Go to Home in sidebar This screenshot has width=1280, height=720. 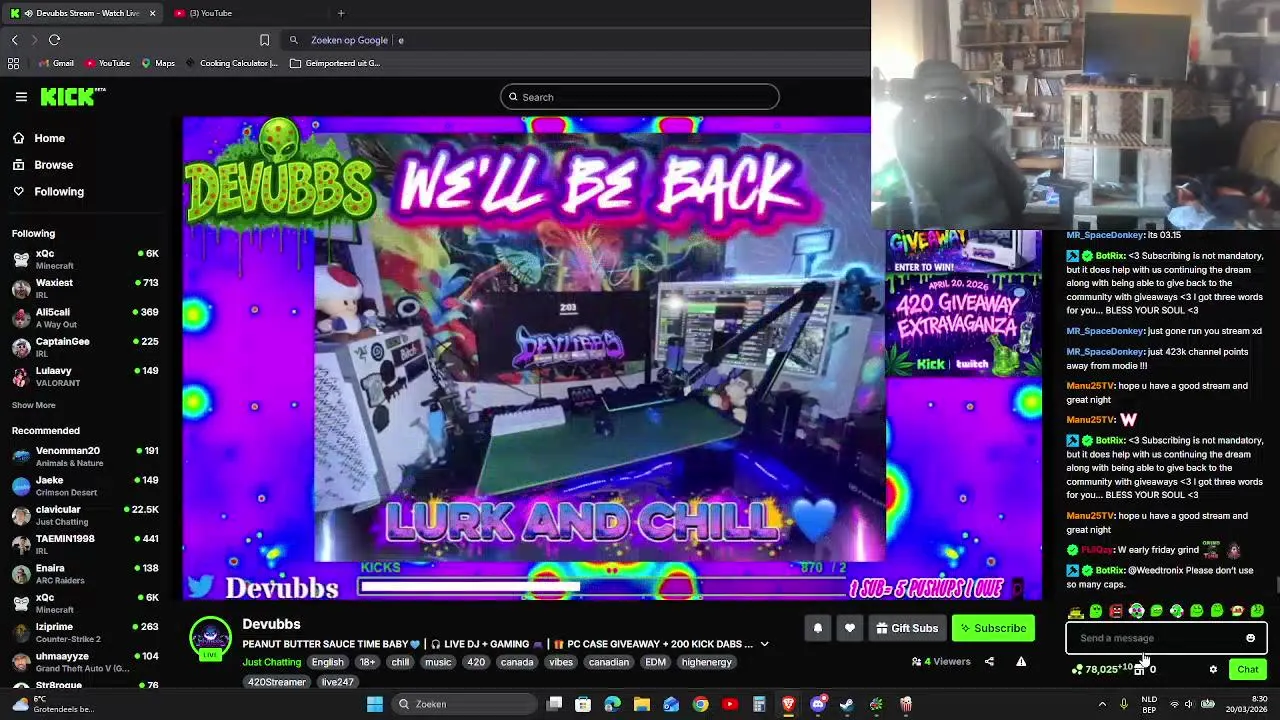[49, 138]
